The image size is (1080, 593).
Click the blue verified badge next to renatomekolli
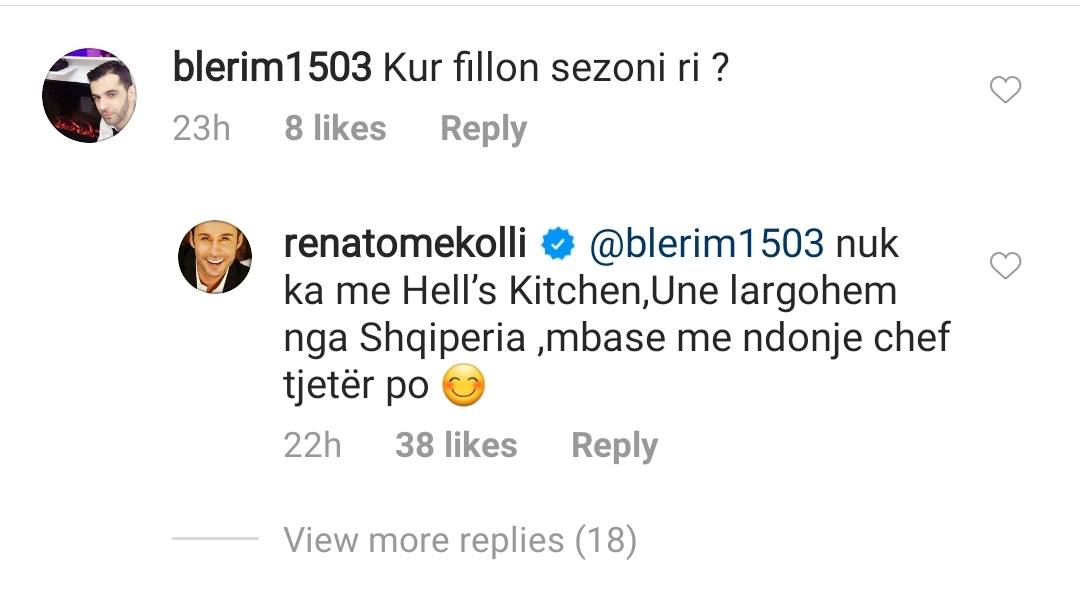click(556, 242)
